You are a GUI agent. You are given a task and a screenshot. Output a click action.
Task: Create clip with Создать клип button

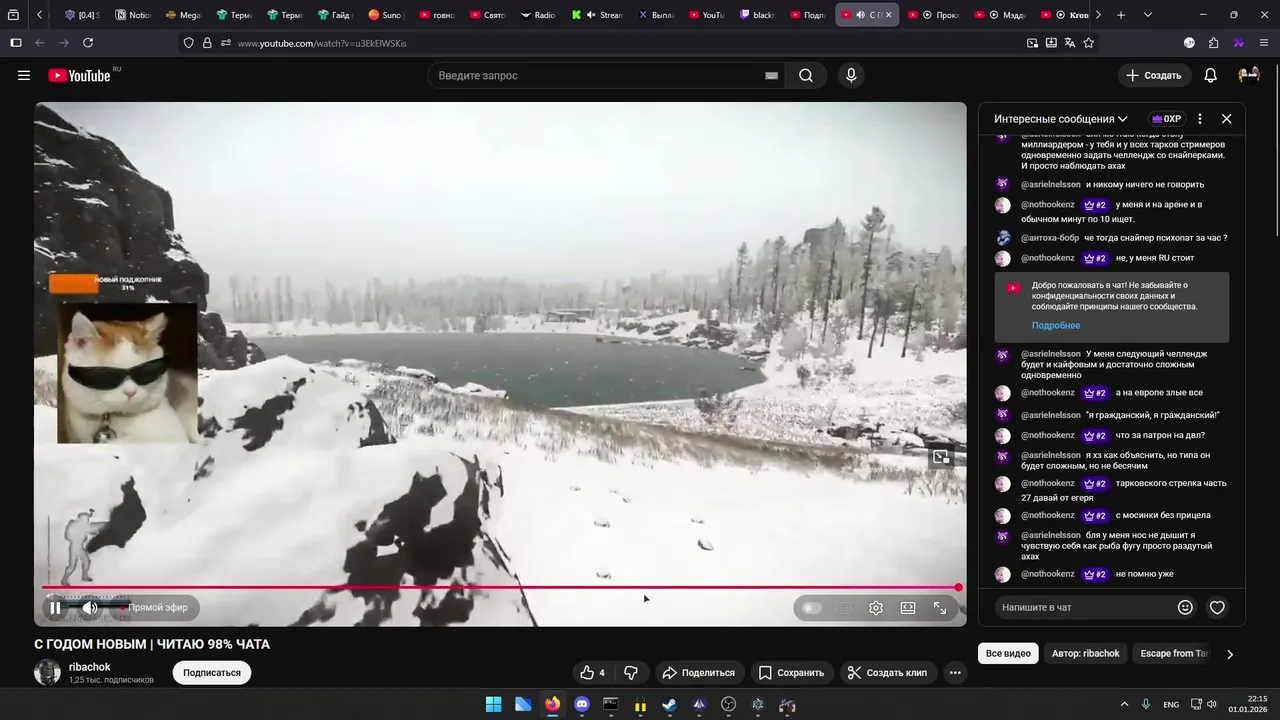[887, 673]
